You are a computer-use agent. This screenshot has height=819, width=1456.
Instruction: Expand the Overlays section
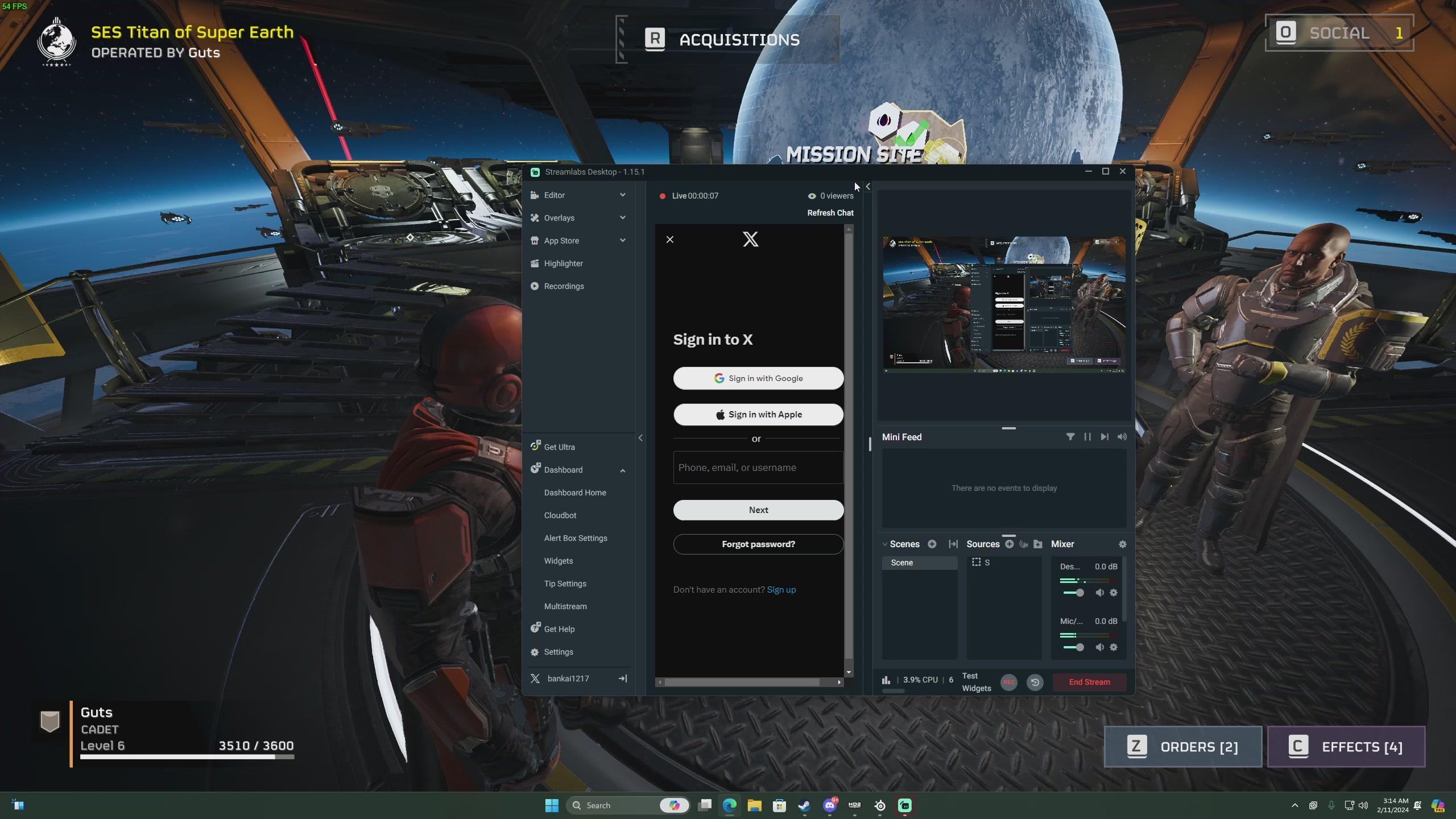click(622, 217)
